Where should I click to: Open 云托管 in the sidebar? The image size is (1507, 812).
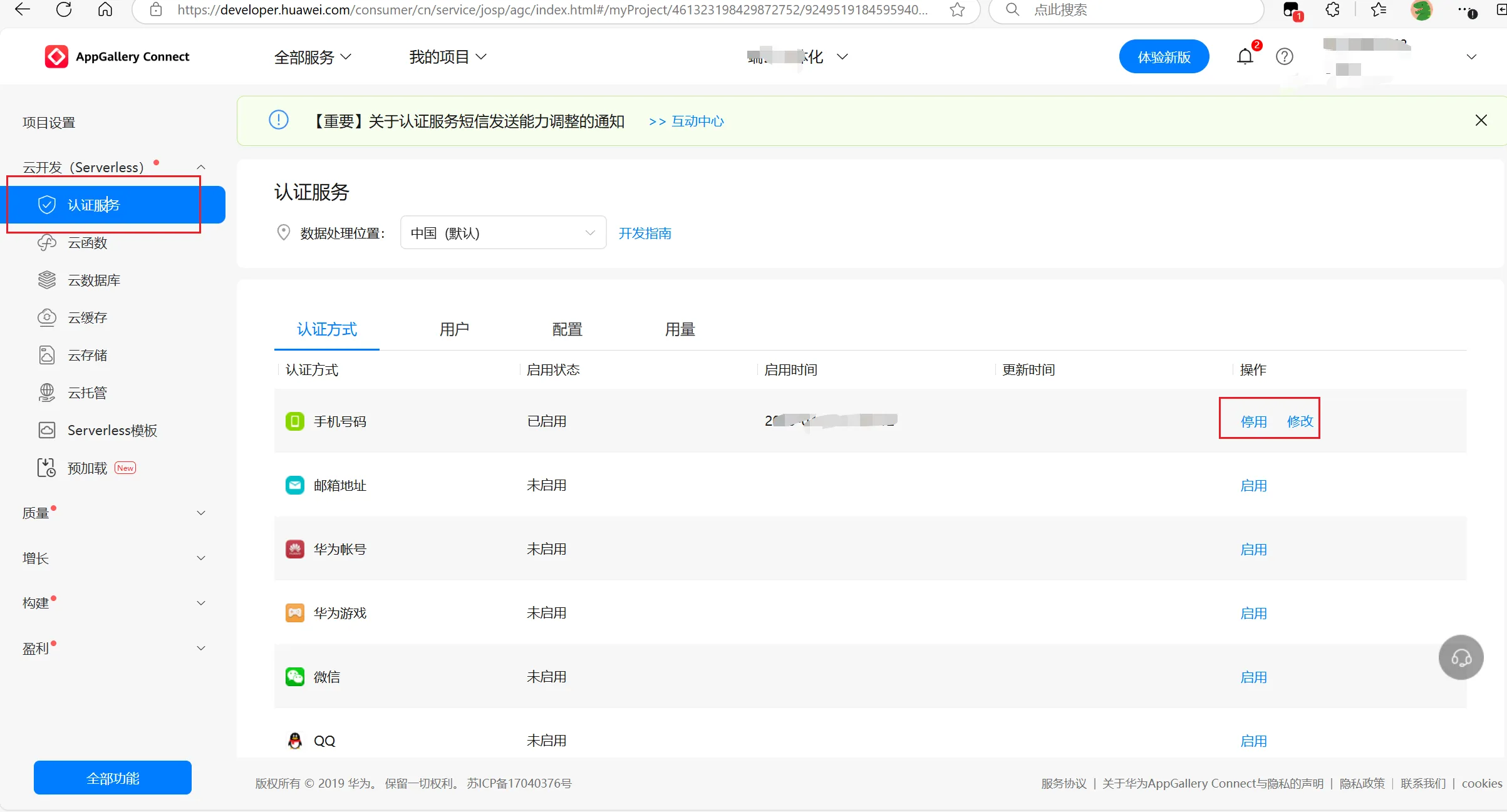tap(87, 393)
